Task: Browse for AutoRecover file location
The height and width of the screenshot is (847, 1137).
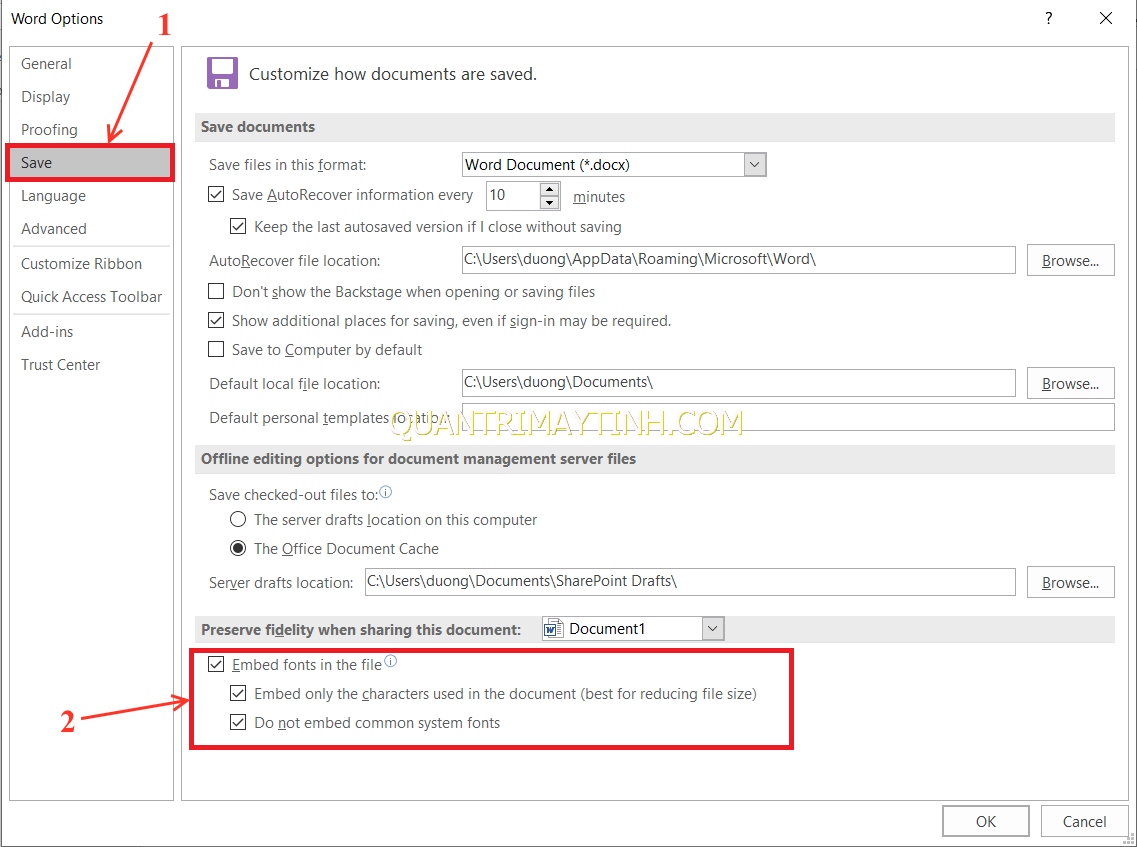Action: click(x=1070, y=260)
